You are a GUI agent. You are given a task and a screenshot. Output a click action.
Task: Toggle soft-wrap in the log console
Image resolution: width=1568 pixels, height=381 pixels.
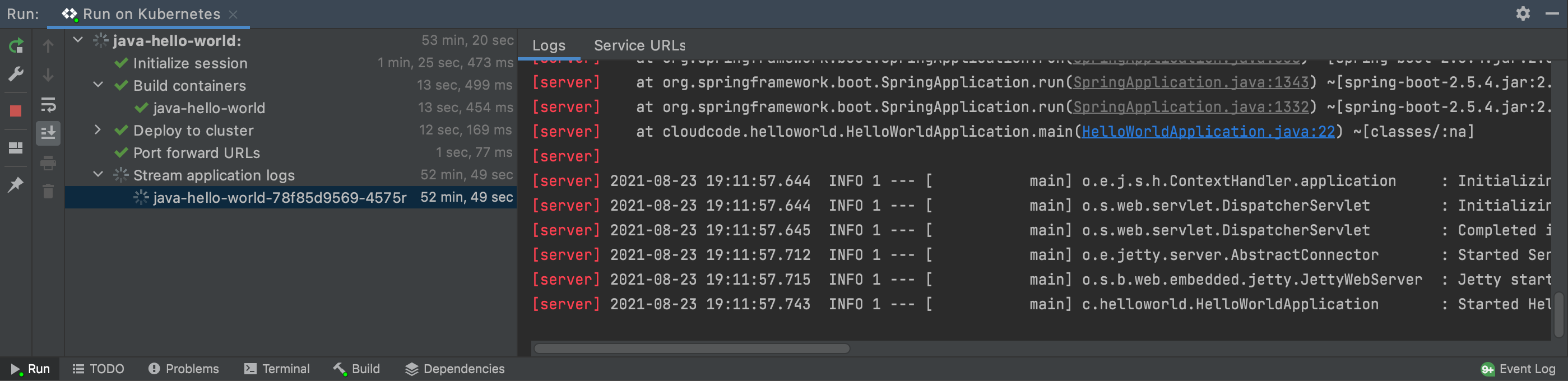[48, 106]
